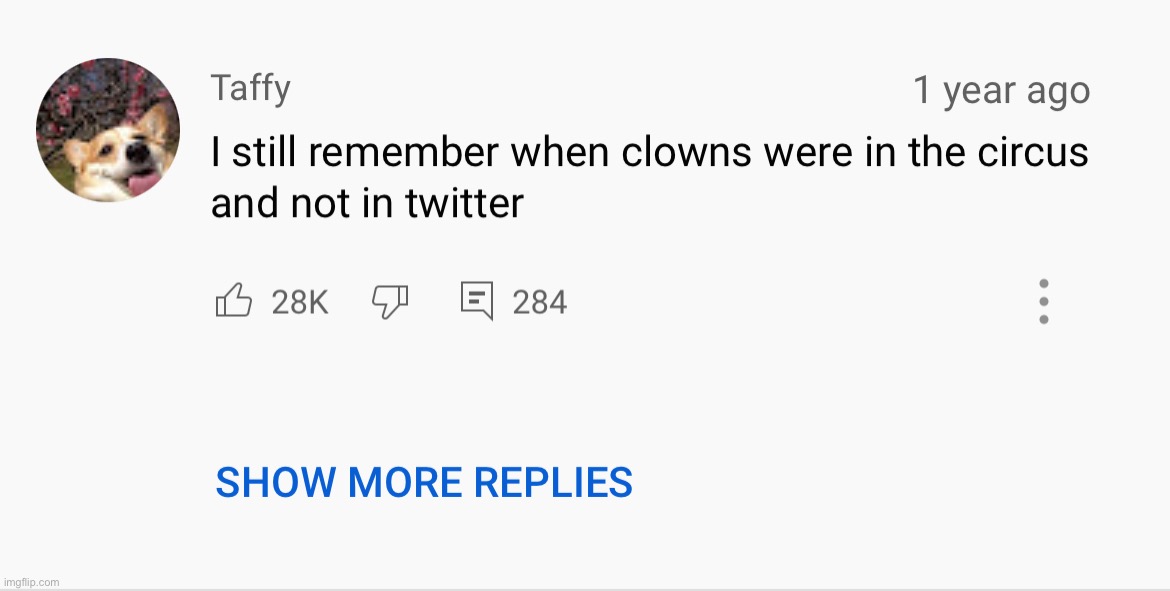Image resolution: width=1170 pixels, height=591 pixels.
Task: Open the imgflip.com watermark
Action: (x=31, y=582)
